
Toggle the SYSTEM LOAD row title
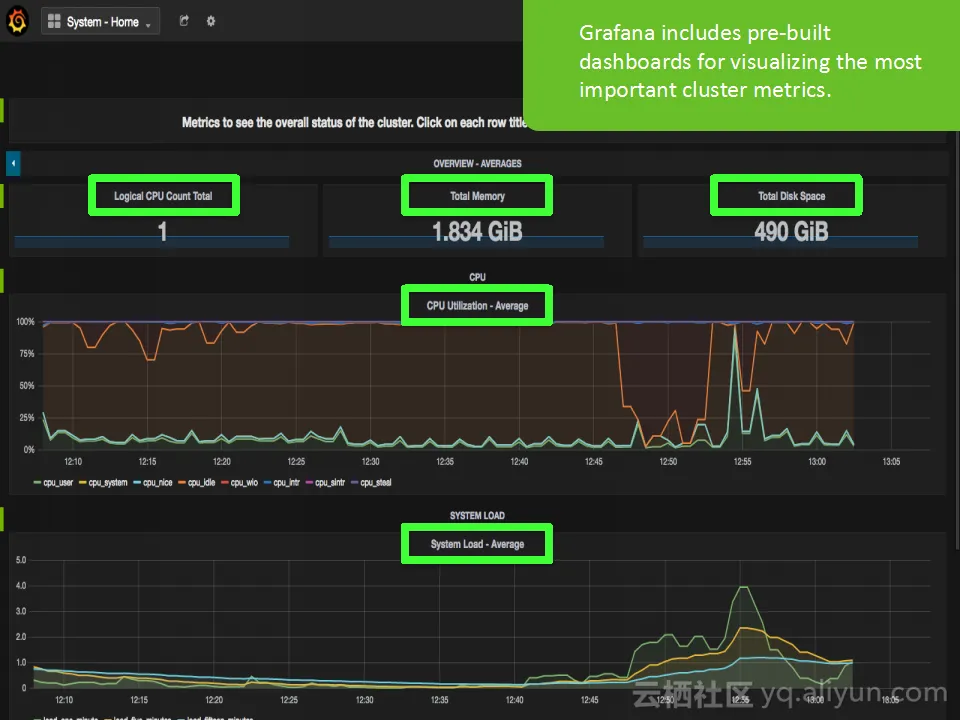coord(477,516)
